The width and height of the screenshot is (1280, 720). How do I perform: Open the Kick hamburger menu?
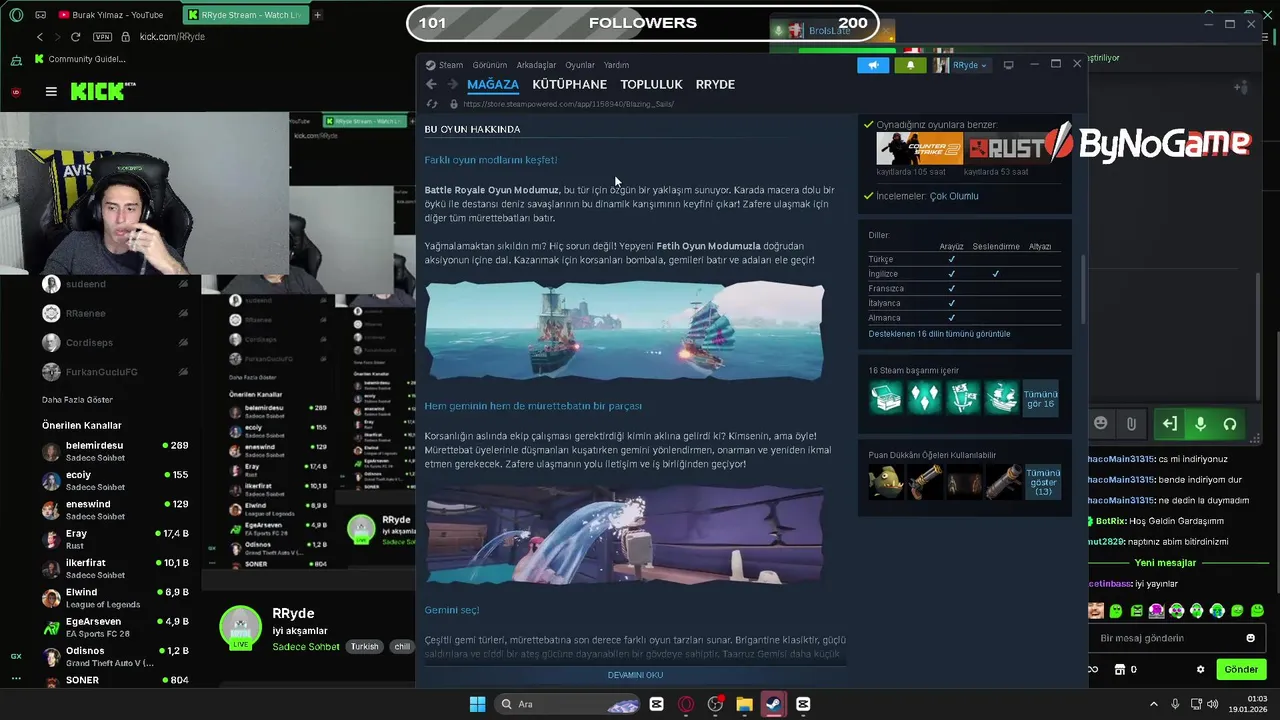(51, 91)
